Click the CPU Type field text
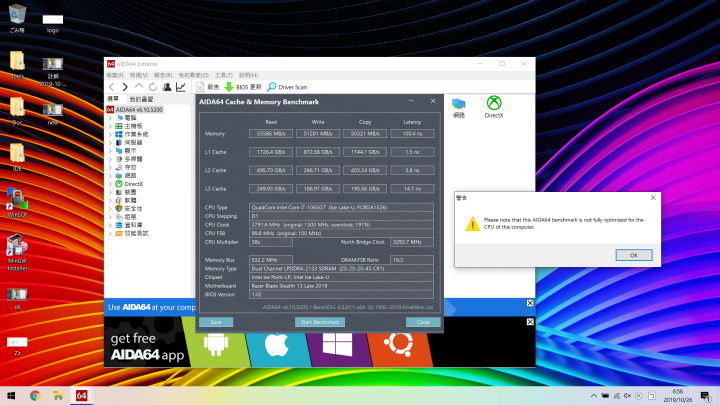 pyautogui.click(x=341, y=208)
